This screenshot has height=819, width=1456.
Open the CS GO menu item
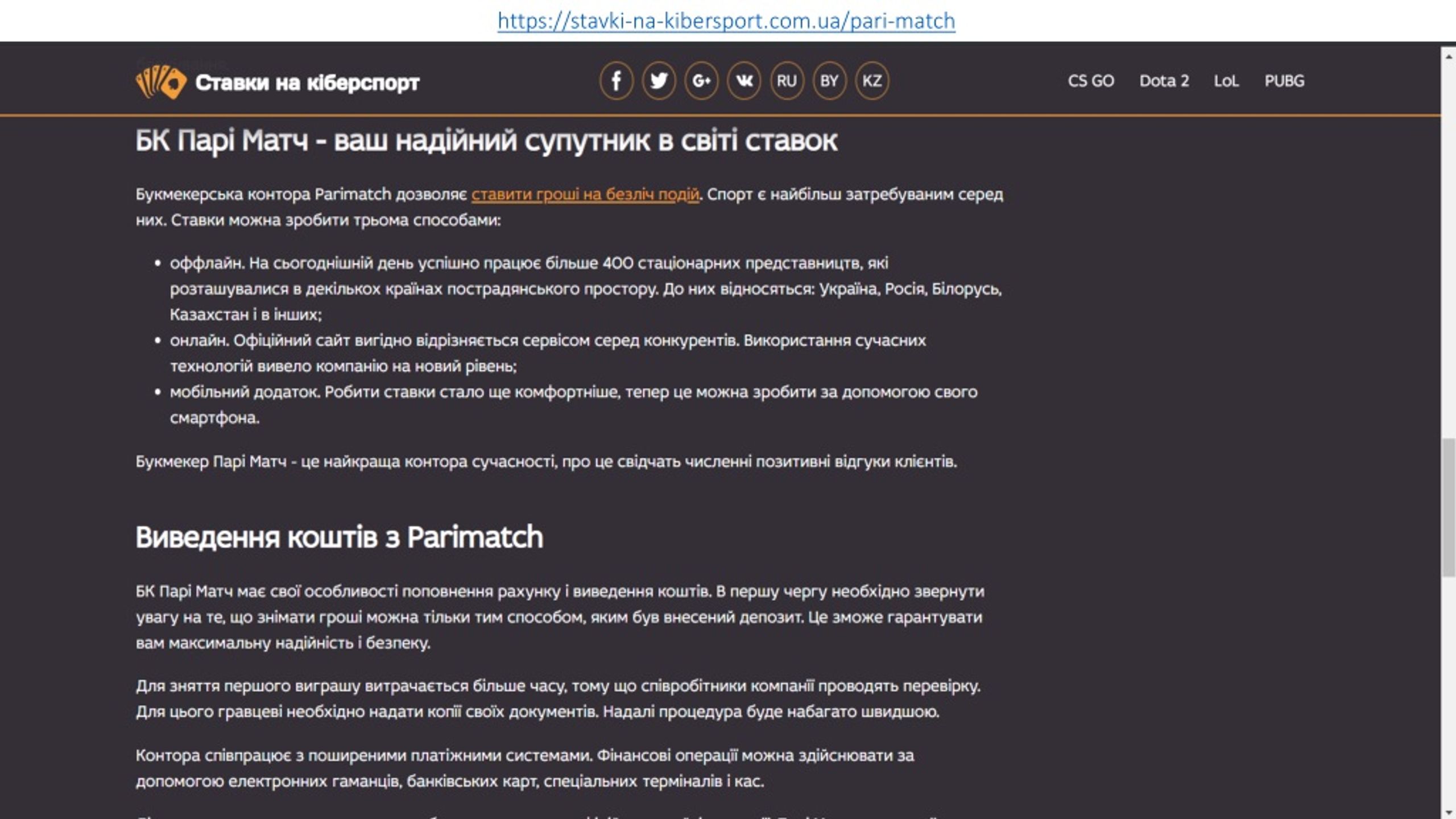(x=1091, y=81)
